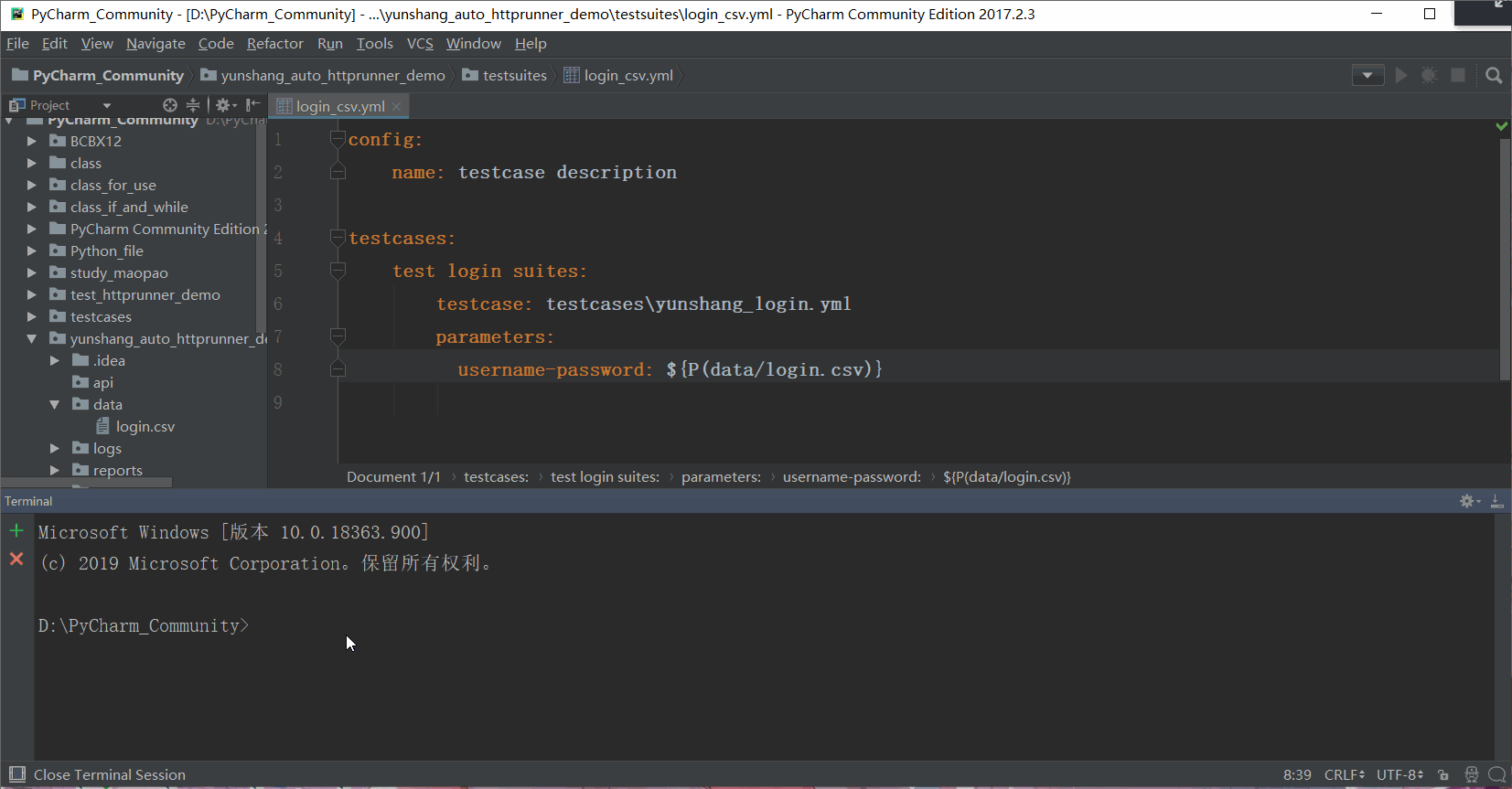The image size is (1512, 789).
Task: Collapse the yunshang_auto_httprunner_demo folder
Action: (x=32, y=338)
